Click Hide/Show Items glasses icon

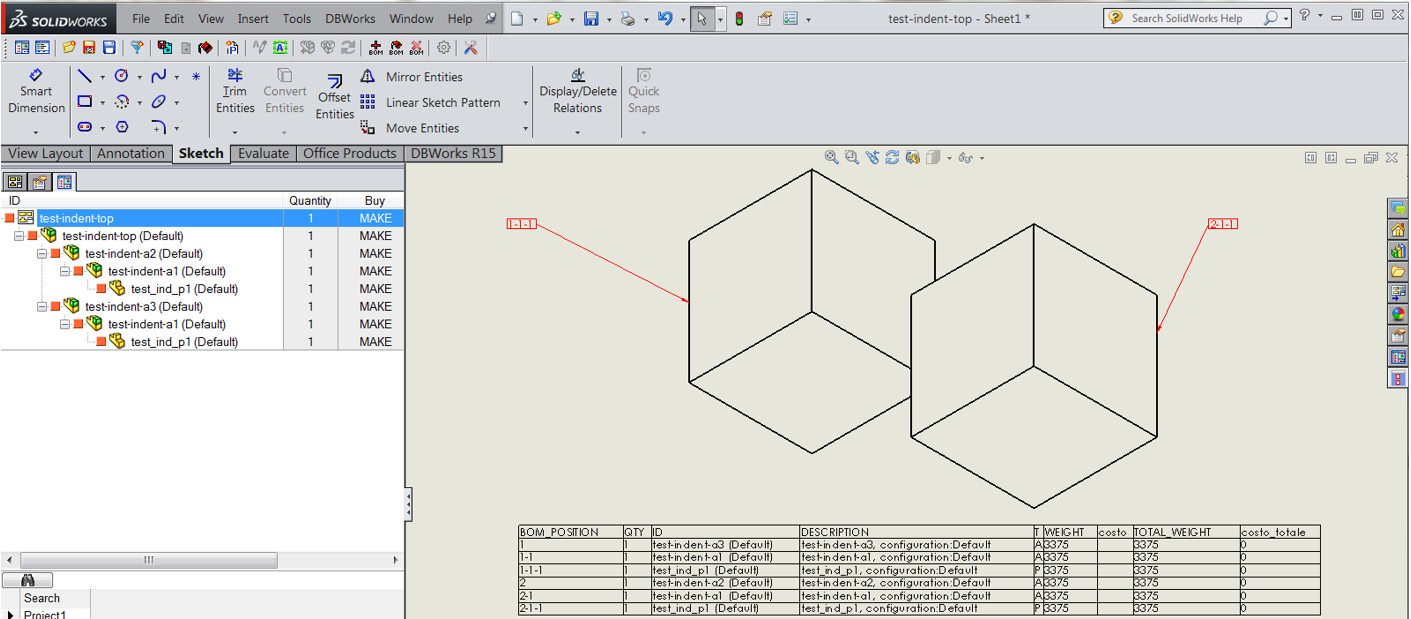coord(965,157)
